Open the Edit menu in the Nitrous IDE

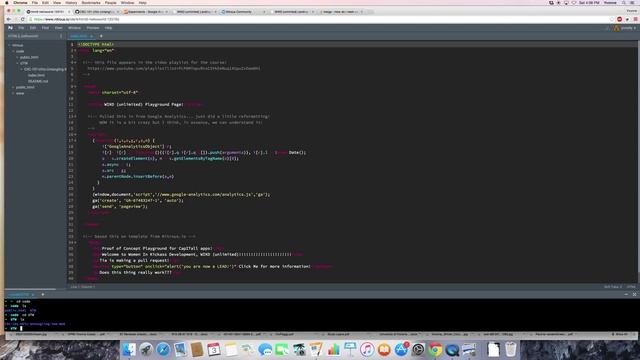(33, 28)
